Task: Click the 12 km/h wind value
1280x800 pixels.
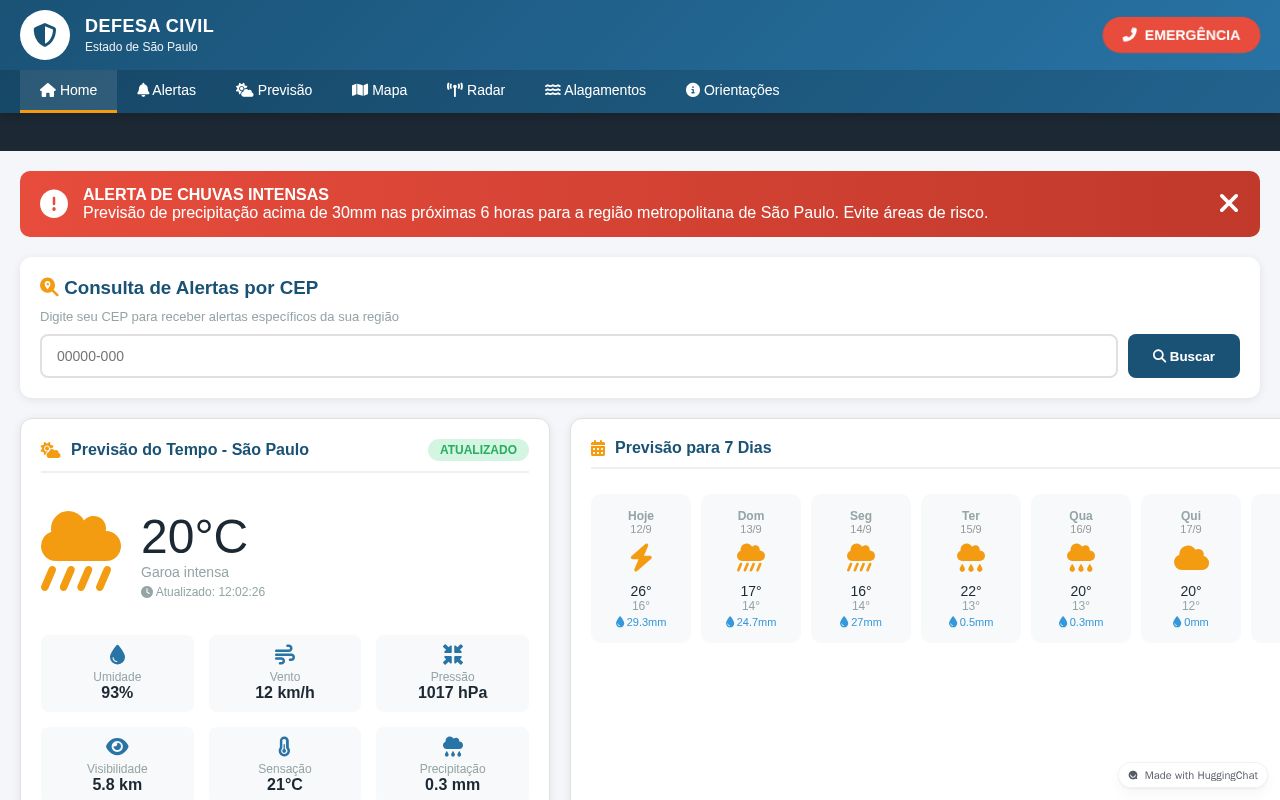Action: point(285,693)
